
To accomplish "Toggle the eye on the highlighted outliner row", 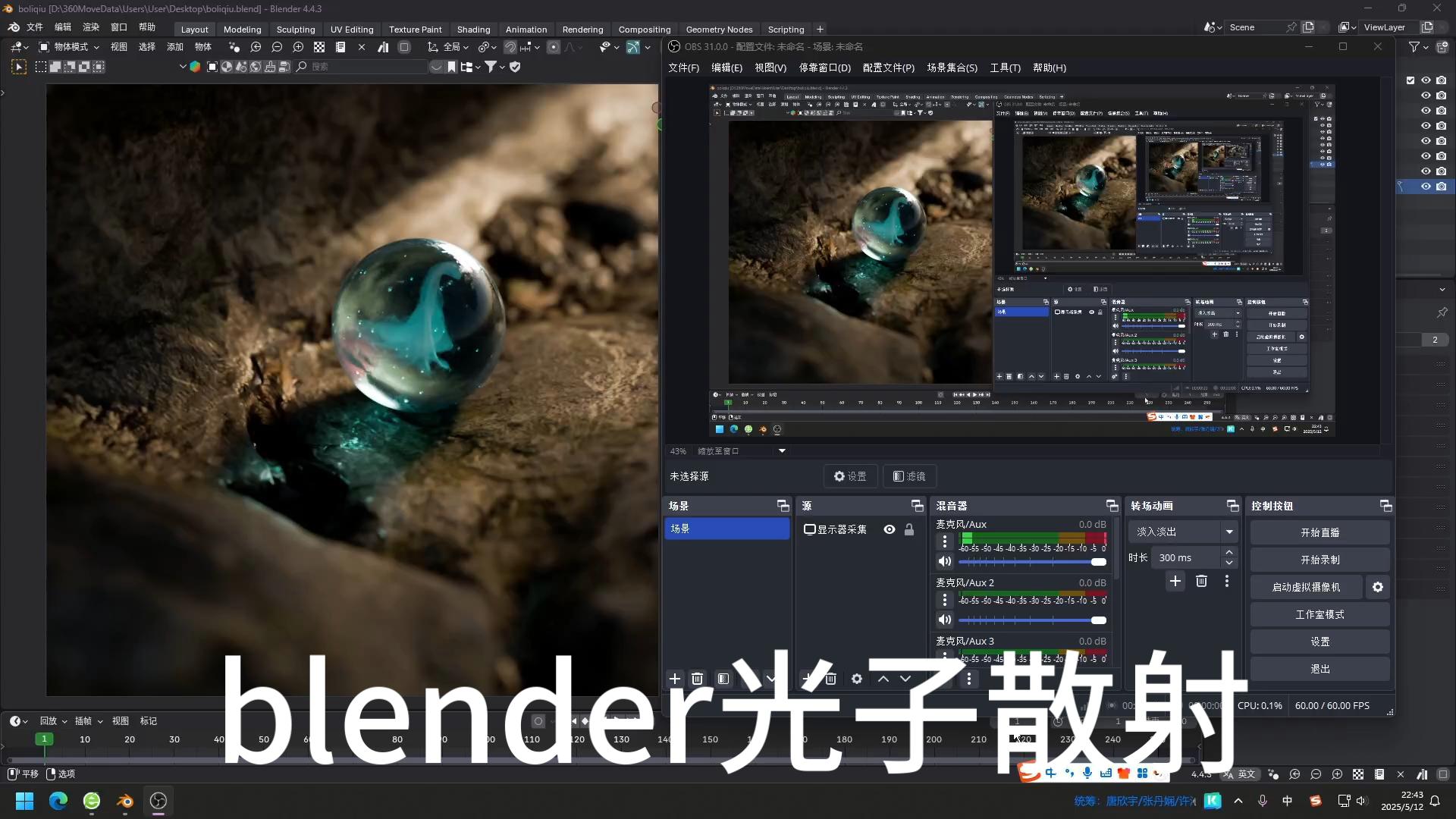I will click(x=1426, y=187).
